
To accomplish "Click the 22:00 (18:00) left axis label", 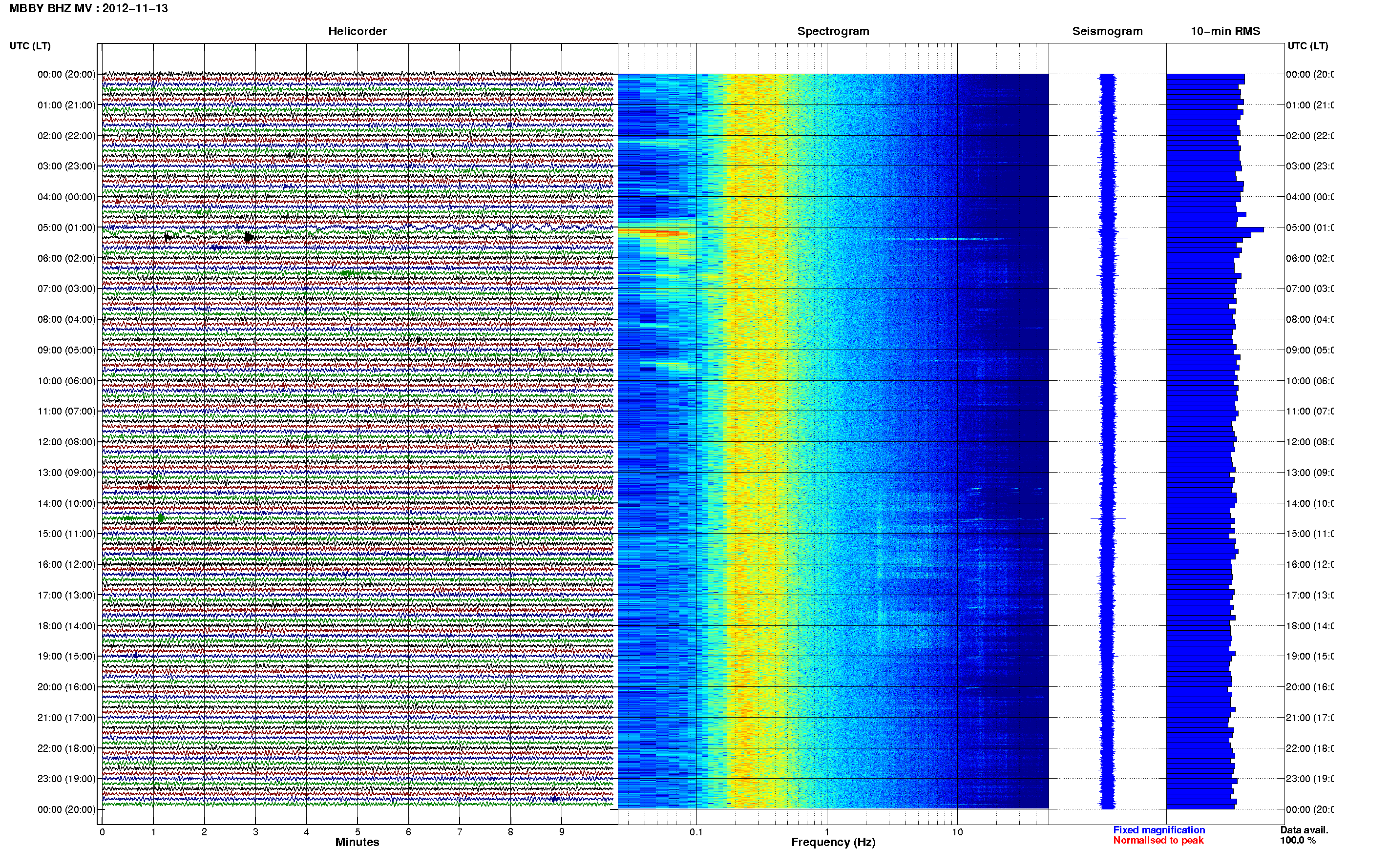I will pos(66,748).
